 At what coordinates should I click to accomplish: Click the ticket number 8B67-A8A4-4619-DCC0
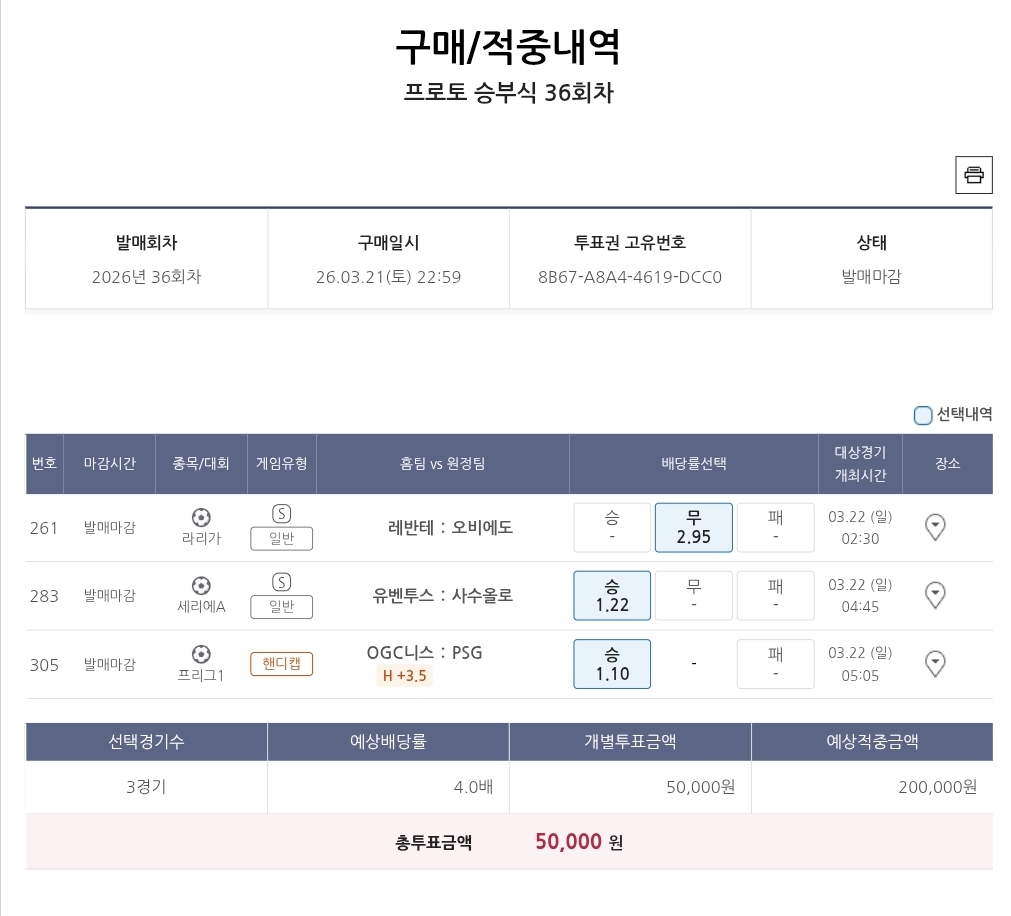coord(630,277)
